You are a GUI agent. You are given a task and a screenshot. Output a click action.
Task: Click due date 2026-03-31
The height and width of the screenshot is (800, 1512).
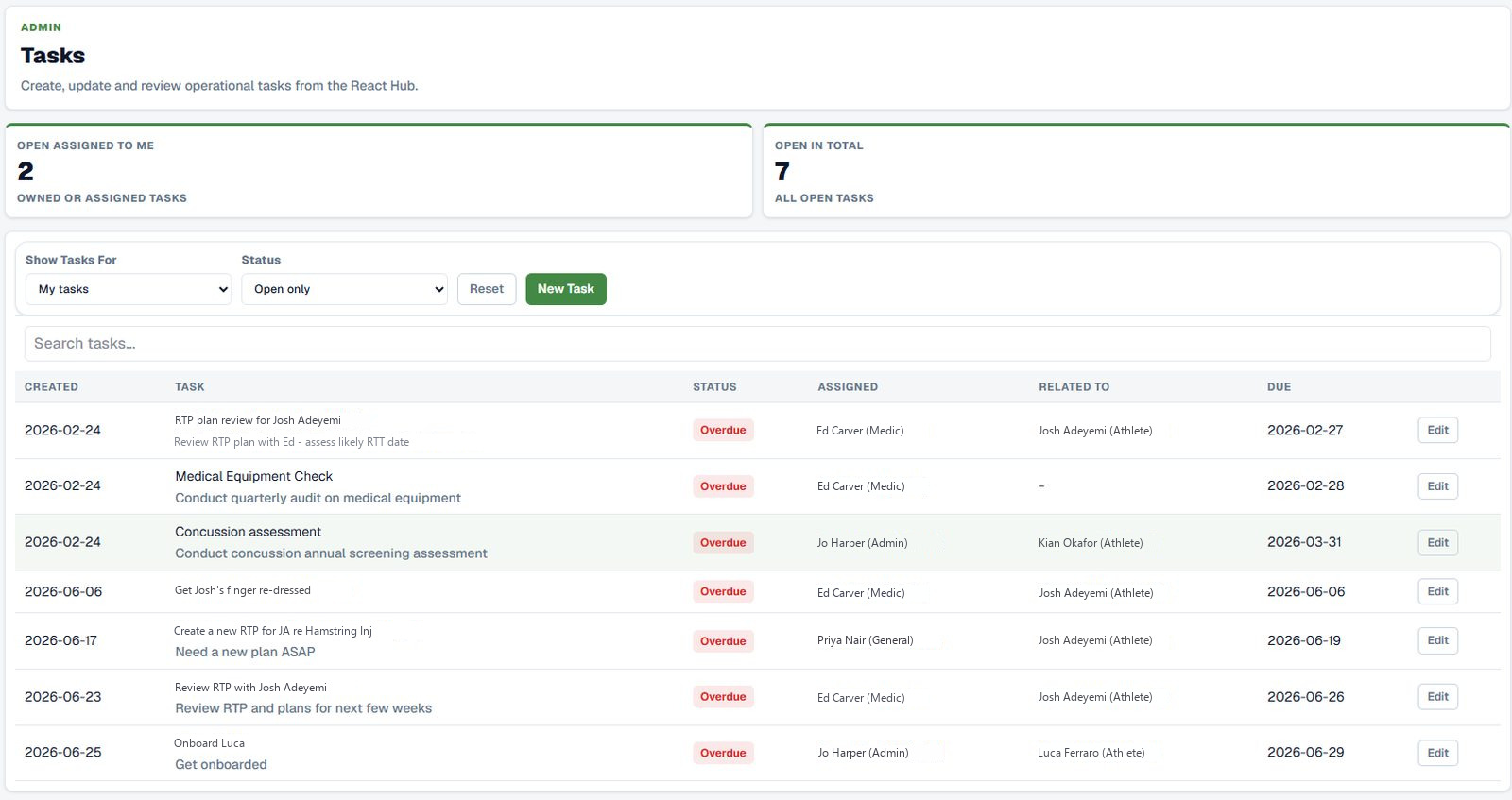pos(1304,542)
